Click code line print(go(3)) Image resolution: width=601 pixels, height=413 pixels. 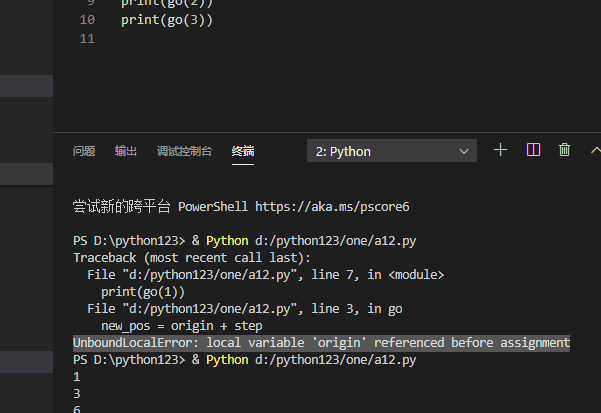click(167, 20)
